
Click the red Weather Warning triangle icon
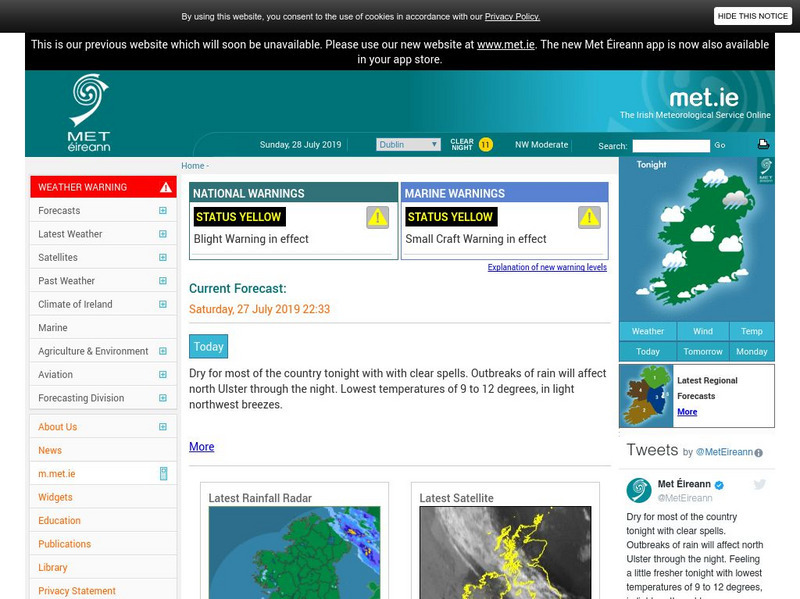tap(166, 187)
